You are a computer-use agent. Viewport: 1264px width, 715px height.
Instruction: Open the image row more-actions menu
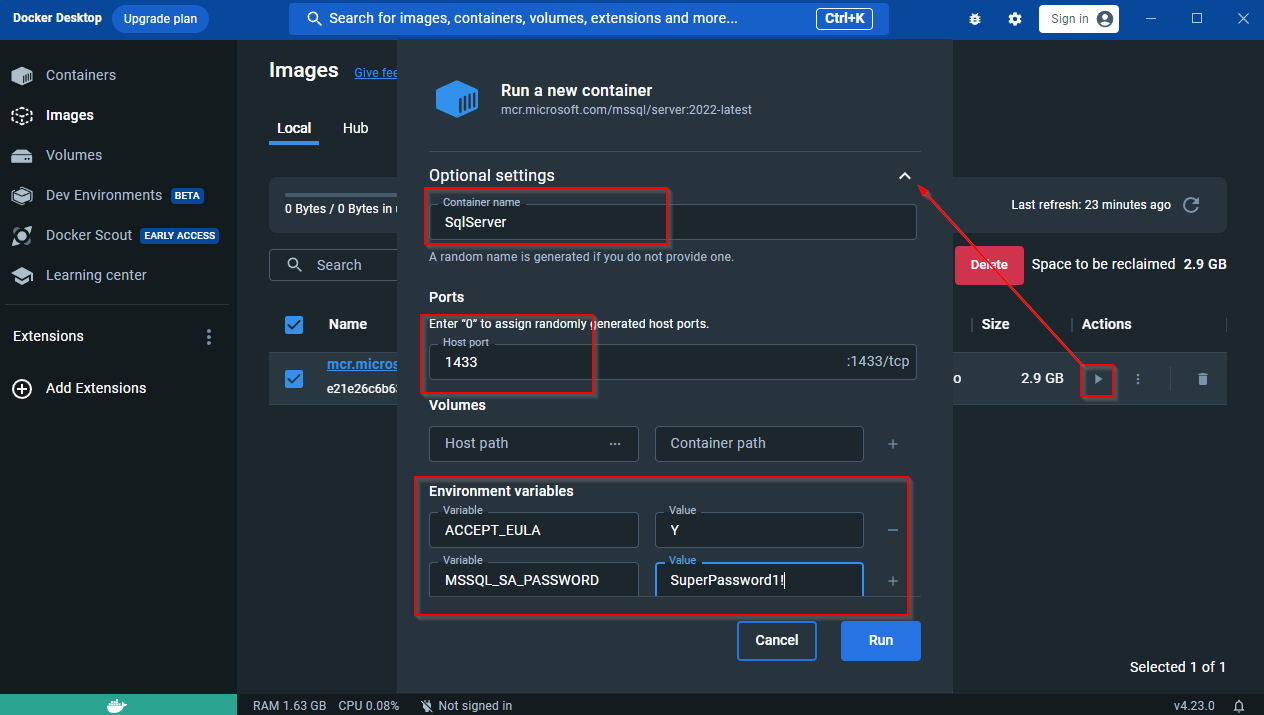[1138, 379]
